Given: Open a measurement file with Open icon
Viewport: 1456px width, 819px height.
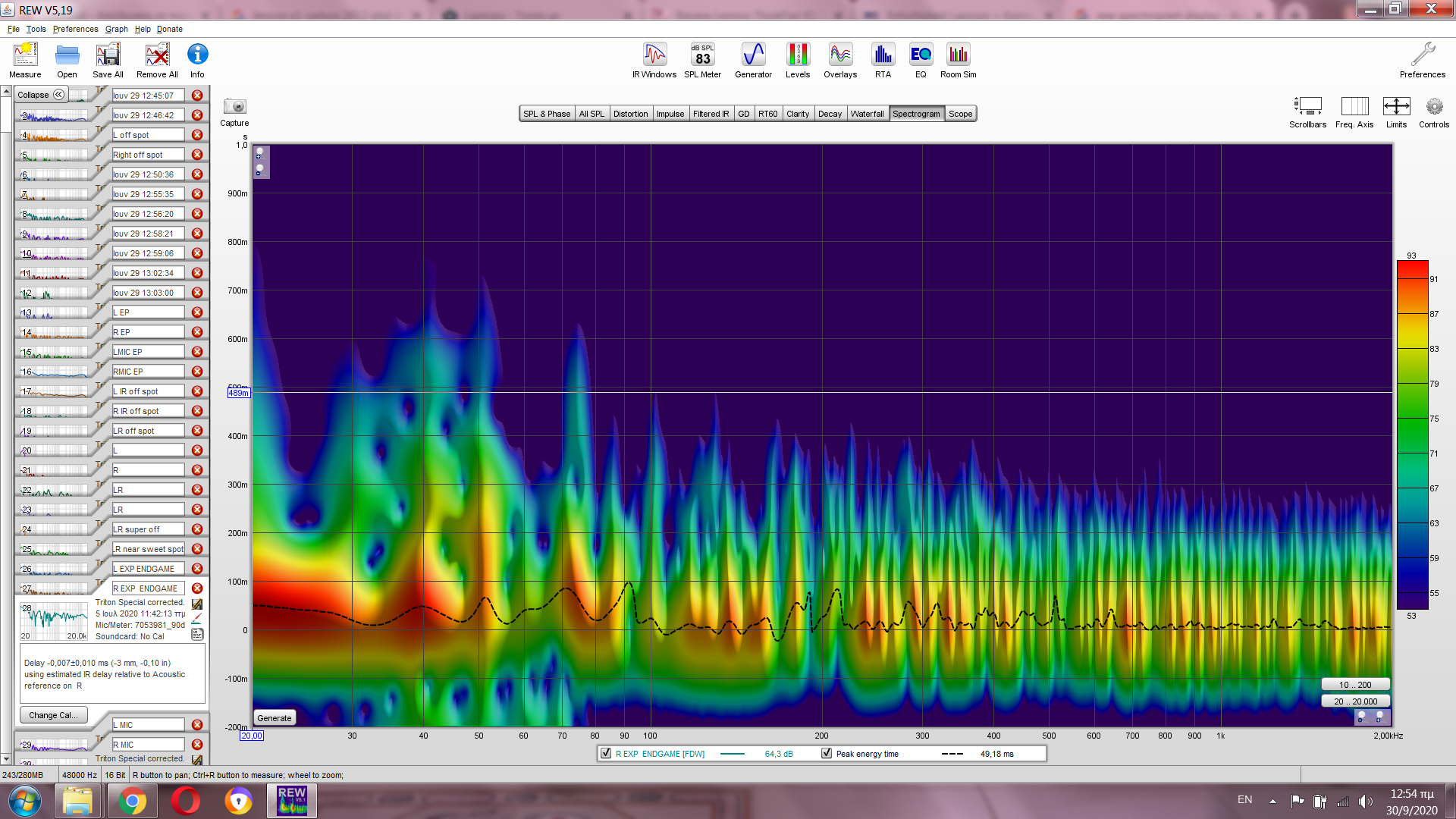Looking at the screenshot, I should [x=67, y=60].
